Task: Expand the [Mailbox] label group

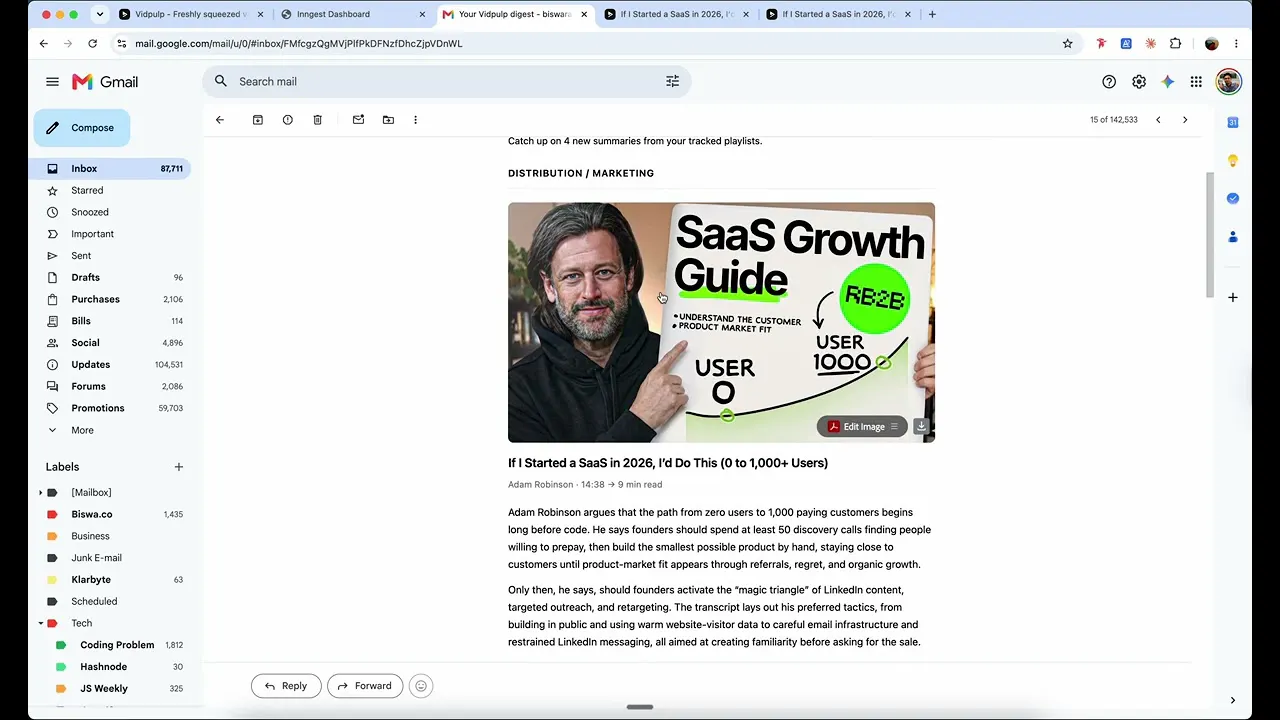Action: (41, 493)
